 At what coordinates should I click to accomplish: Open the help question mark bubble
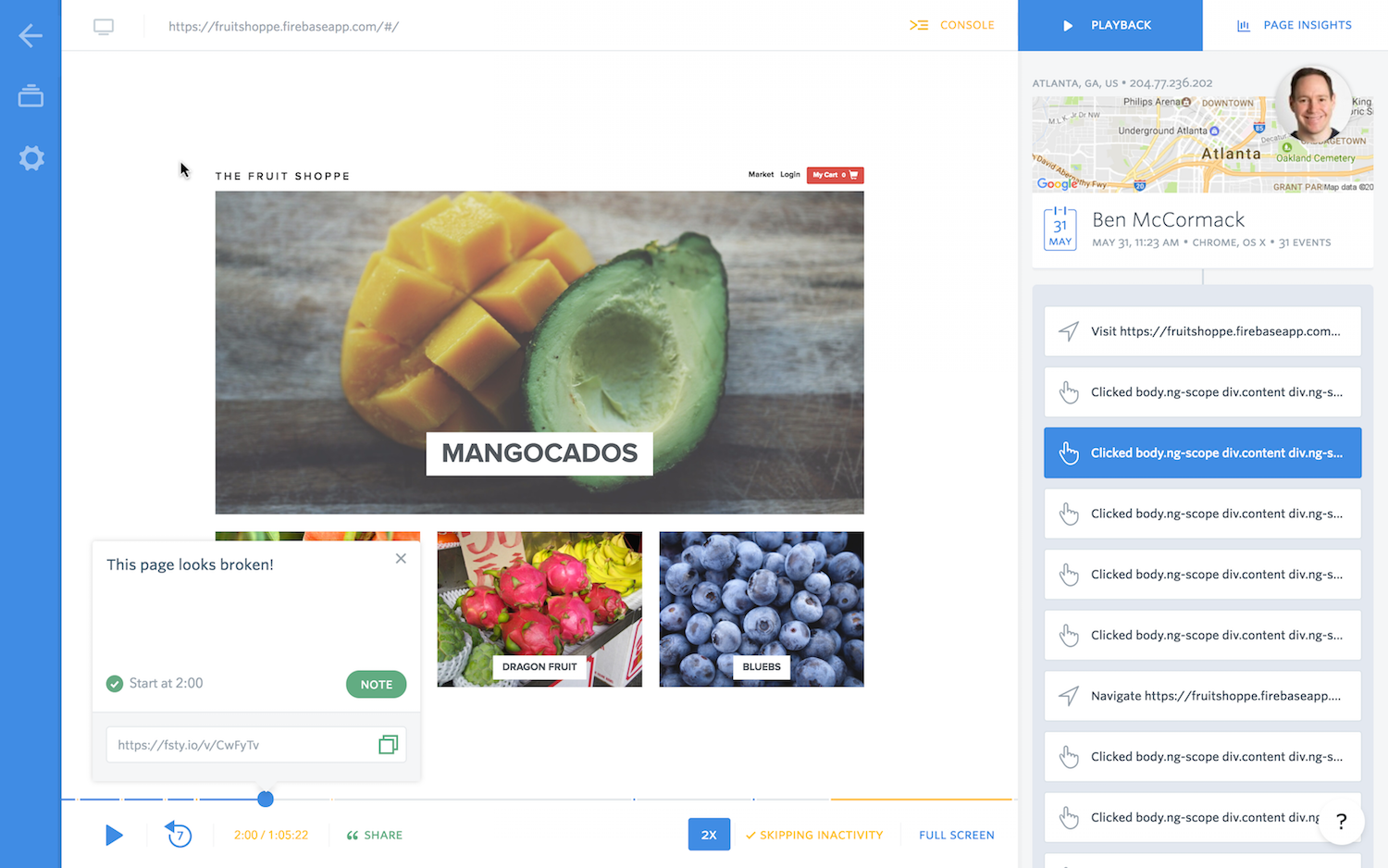click(x=1341, y=821)
